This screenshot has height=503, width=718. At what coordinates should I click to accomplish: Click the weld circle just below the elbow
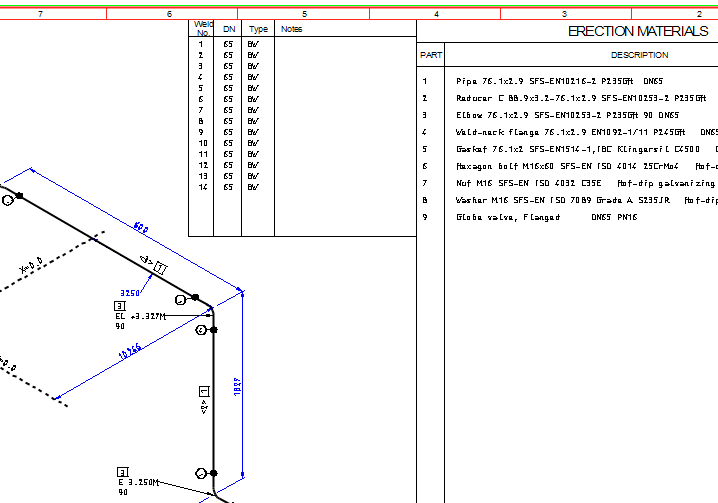201,330
